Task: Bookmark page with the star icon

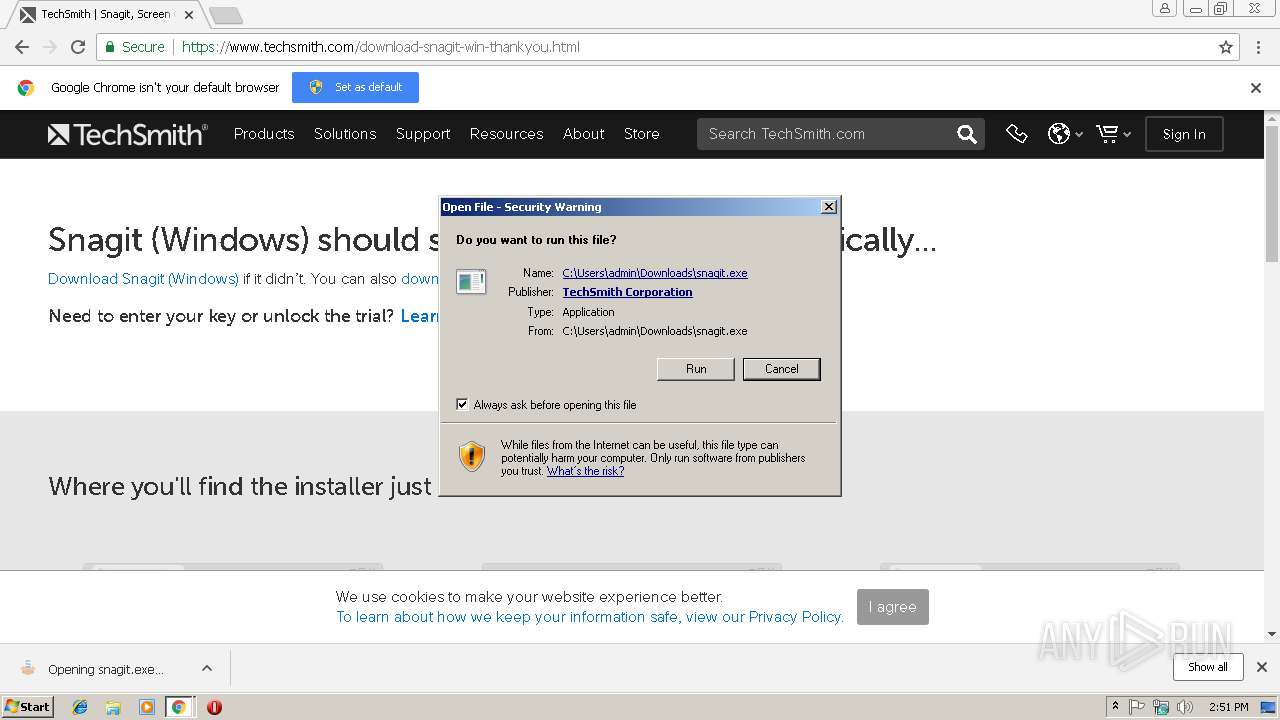Action: (1226, 47)
